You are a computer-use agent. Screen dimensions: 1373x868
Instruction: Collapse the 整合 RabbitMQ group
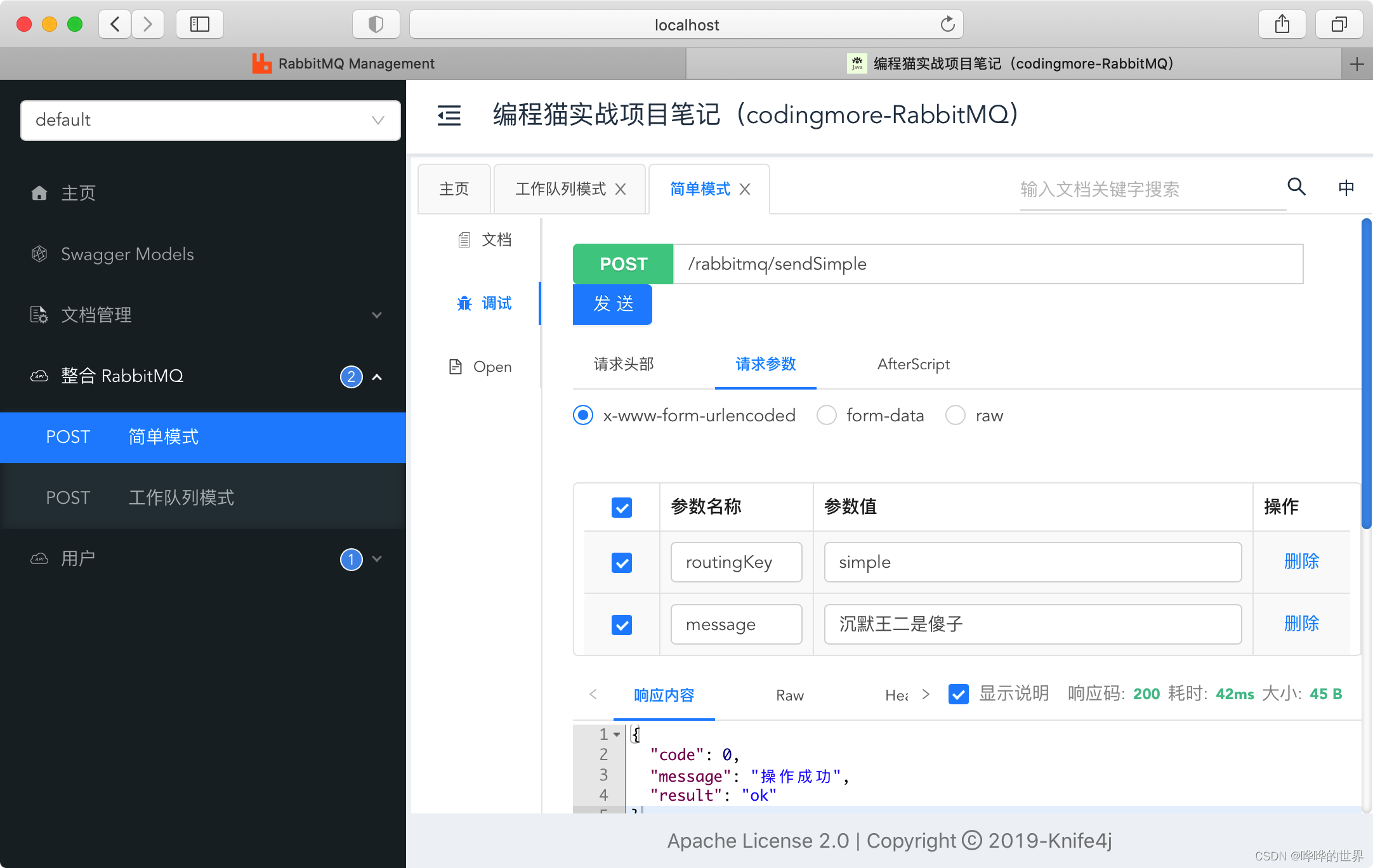(377, 377)
